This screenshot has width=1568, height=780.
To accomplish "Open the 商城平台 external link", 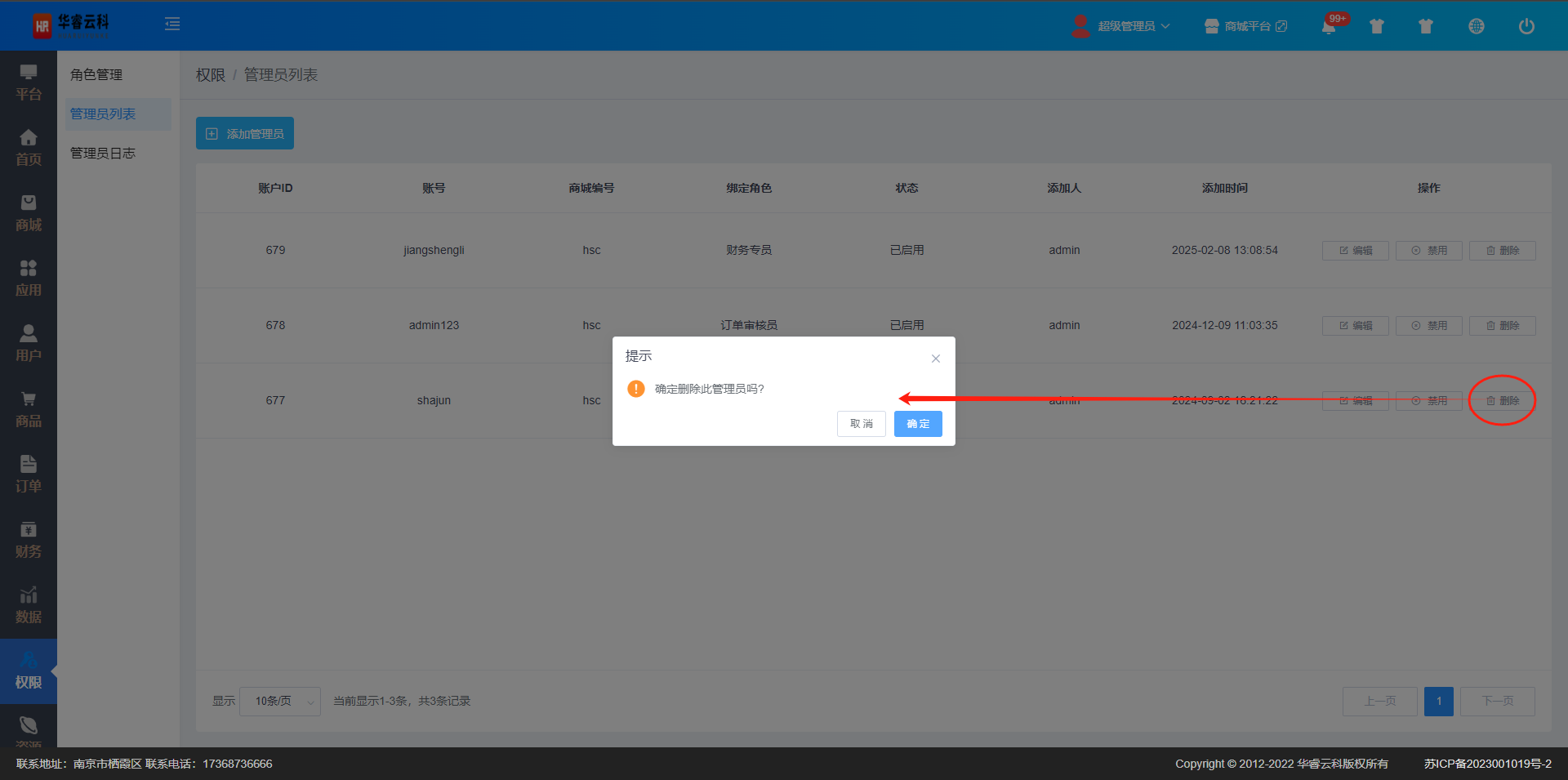I will tap(1246, 26).
